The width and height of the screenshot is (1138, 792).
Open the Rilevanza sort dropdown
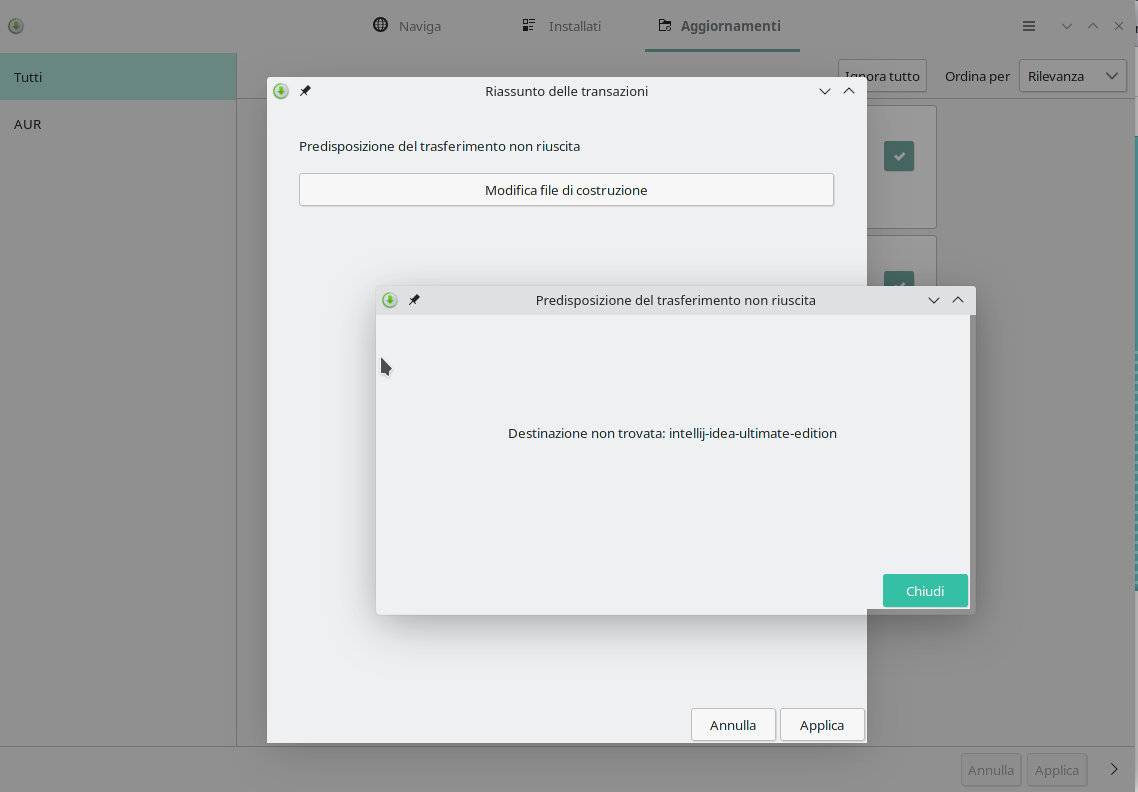(1073, 75)
